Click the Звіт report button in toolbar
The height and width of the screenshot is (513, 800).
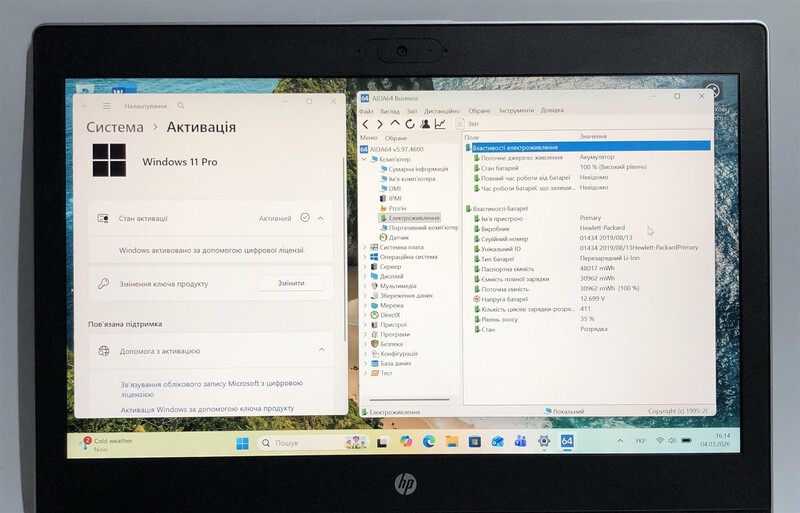[468, 124]
